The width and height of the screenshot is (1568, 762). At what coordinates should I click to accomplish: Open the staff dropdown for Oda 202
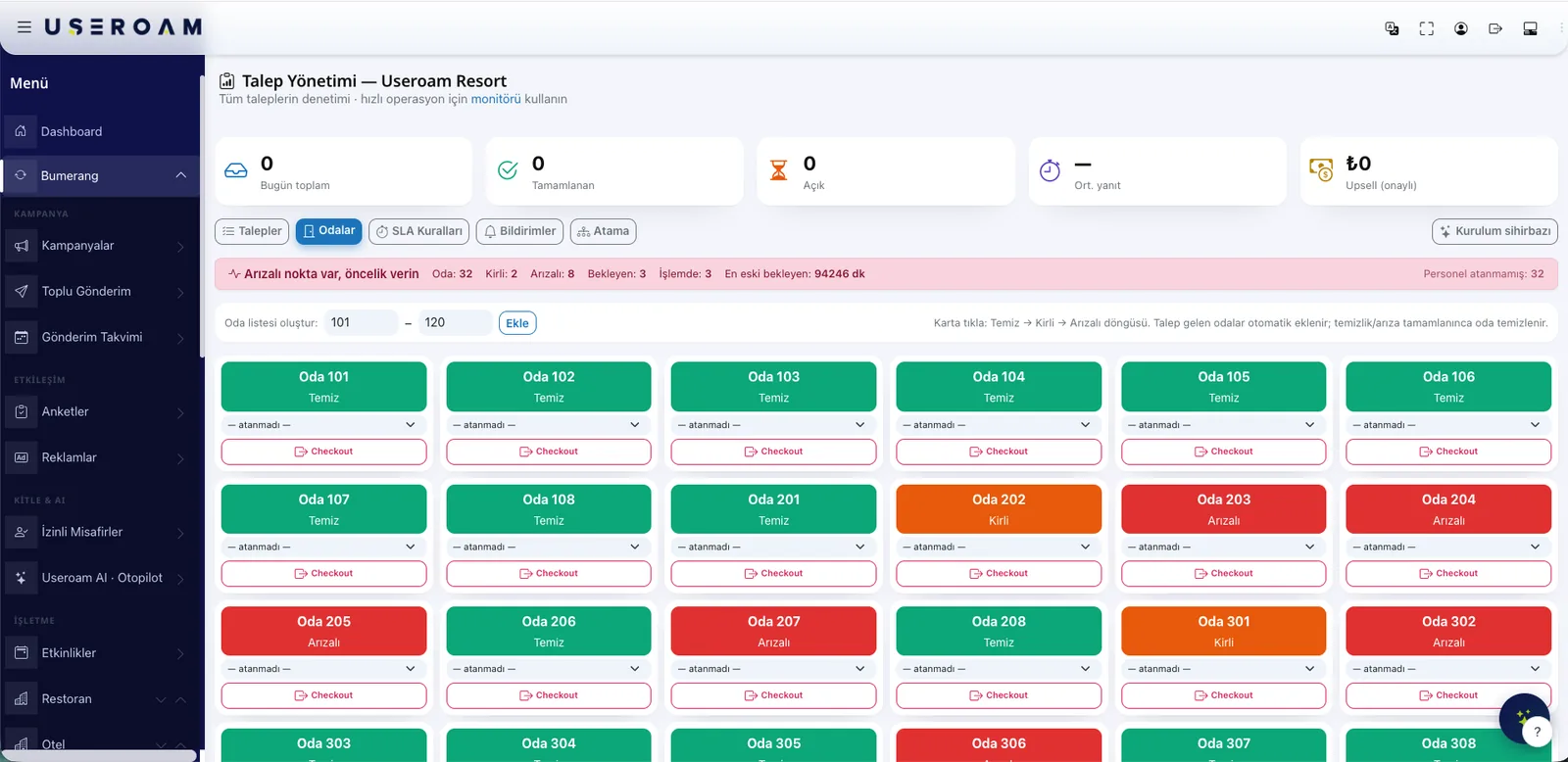pos(999,547)
